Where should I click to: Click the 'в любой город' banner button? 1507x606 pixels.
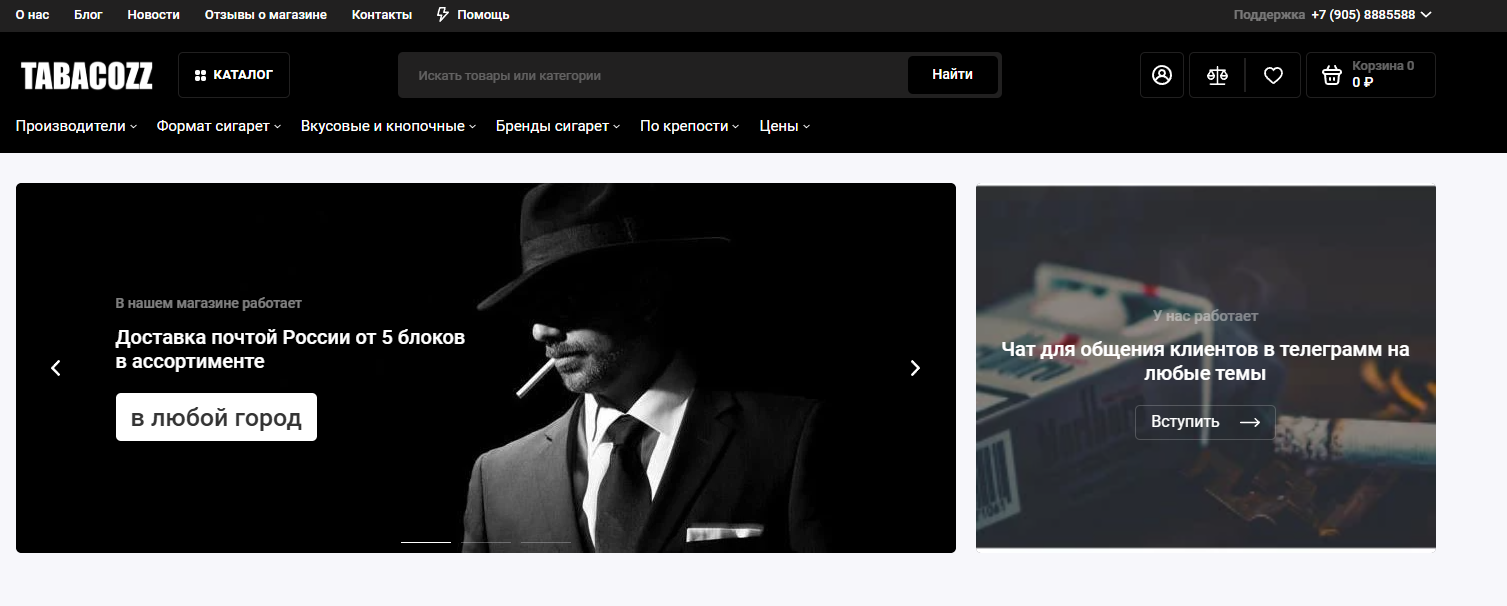[x=216, y=417]
